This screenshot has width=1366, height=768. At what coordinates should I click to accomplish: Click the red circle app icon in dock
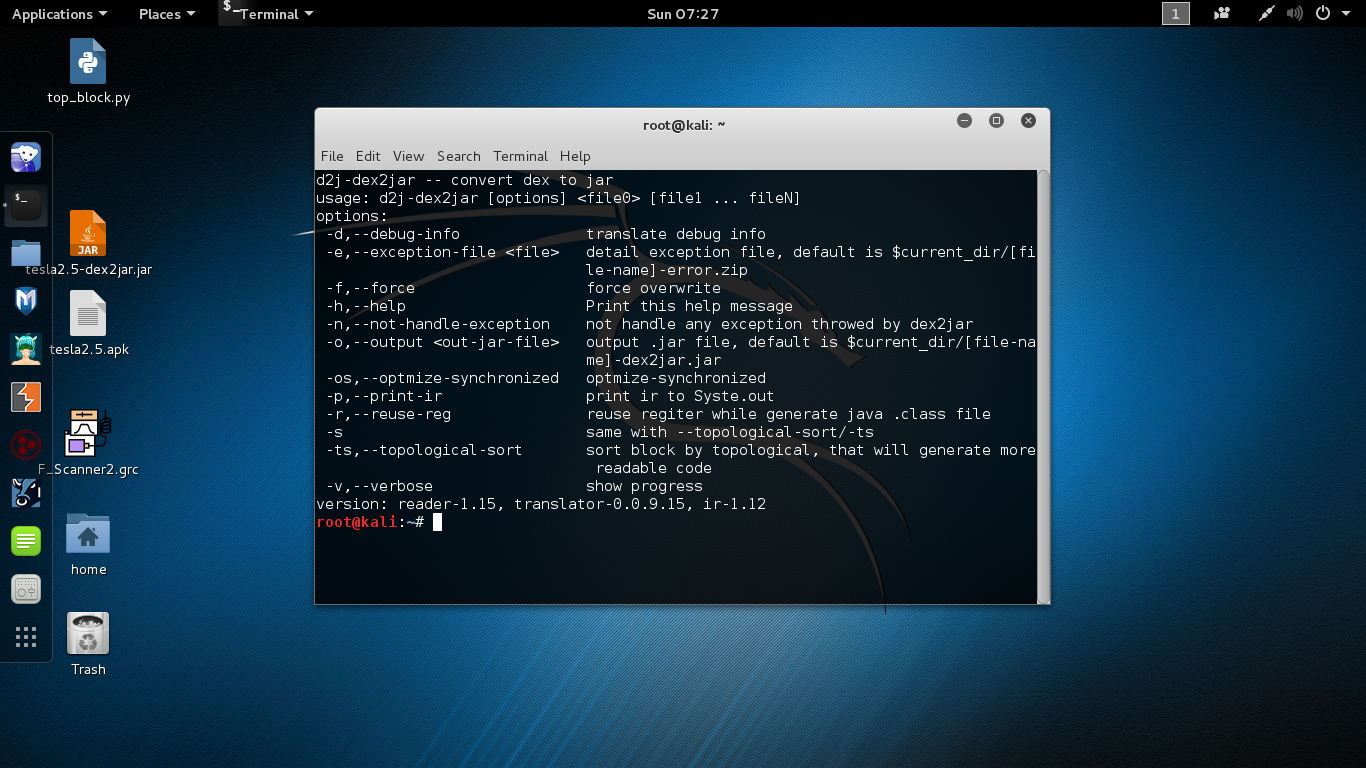pos(25,444)
